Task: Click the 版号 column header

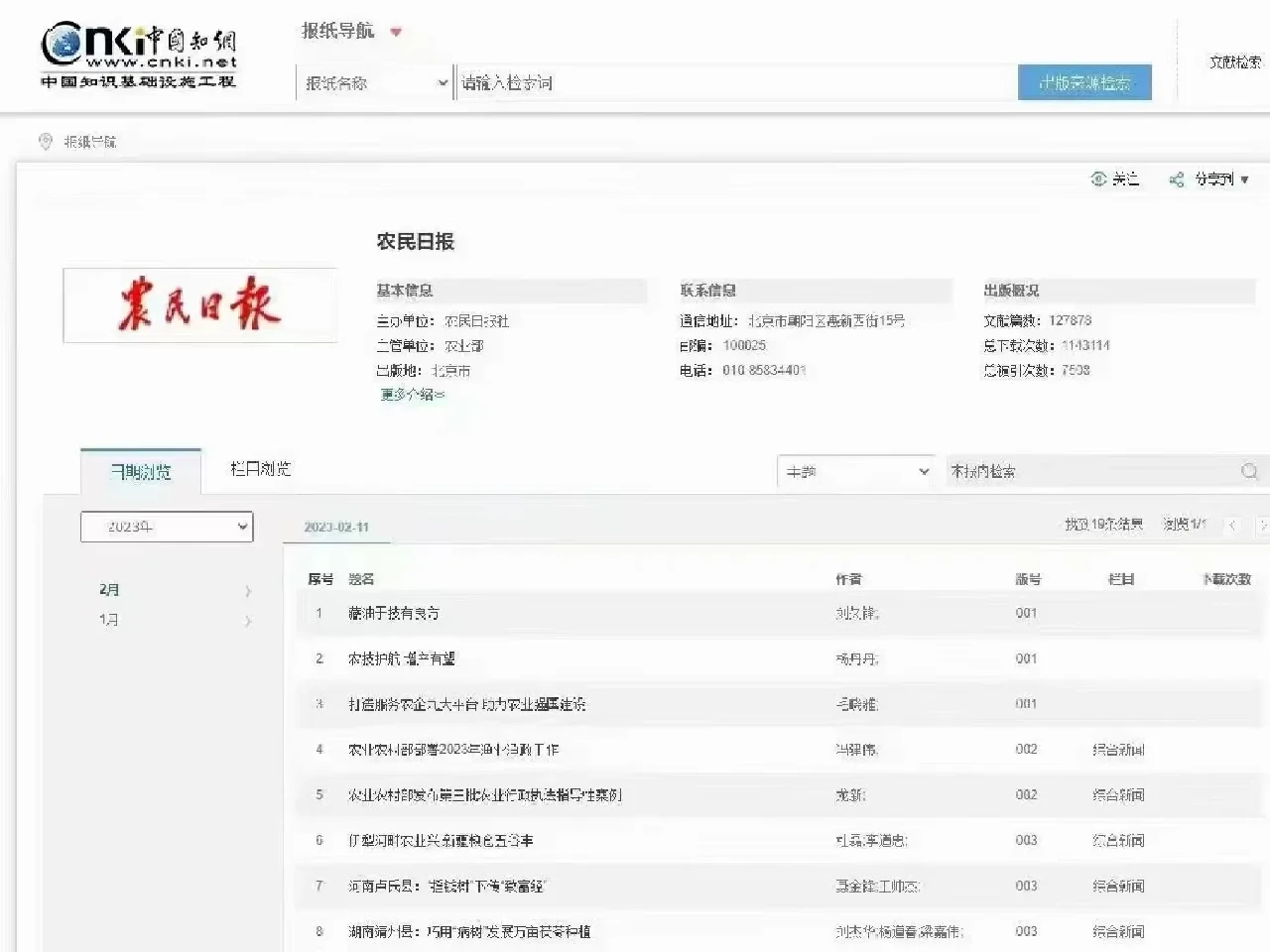Action: click(1028, 579)
